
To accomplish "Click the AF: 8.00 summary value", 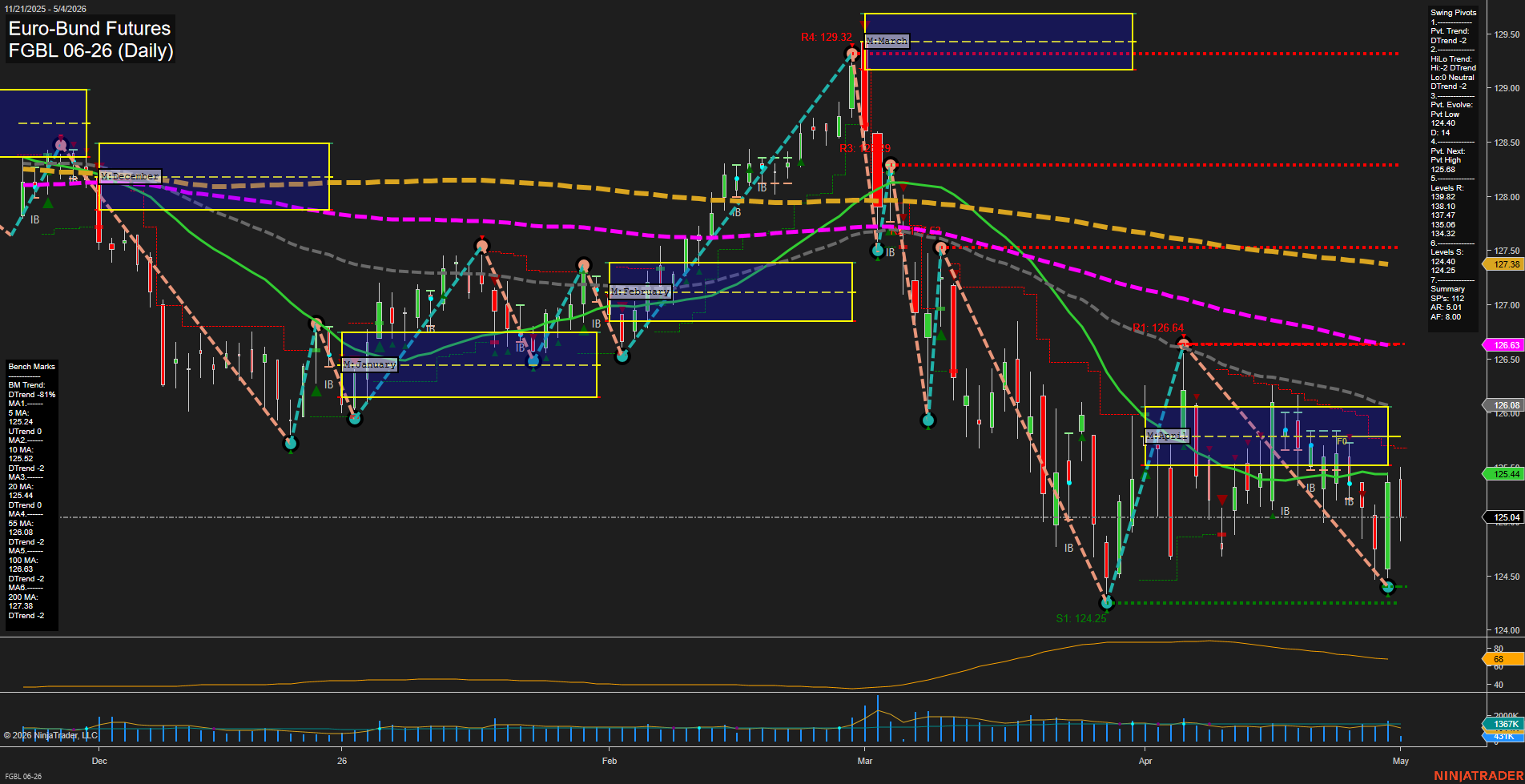I will pos(1446,317).
